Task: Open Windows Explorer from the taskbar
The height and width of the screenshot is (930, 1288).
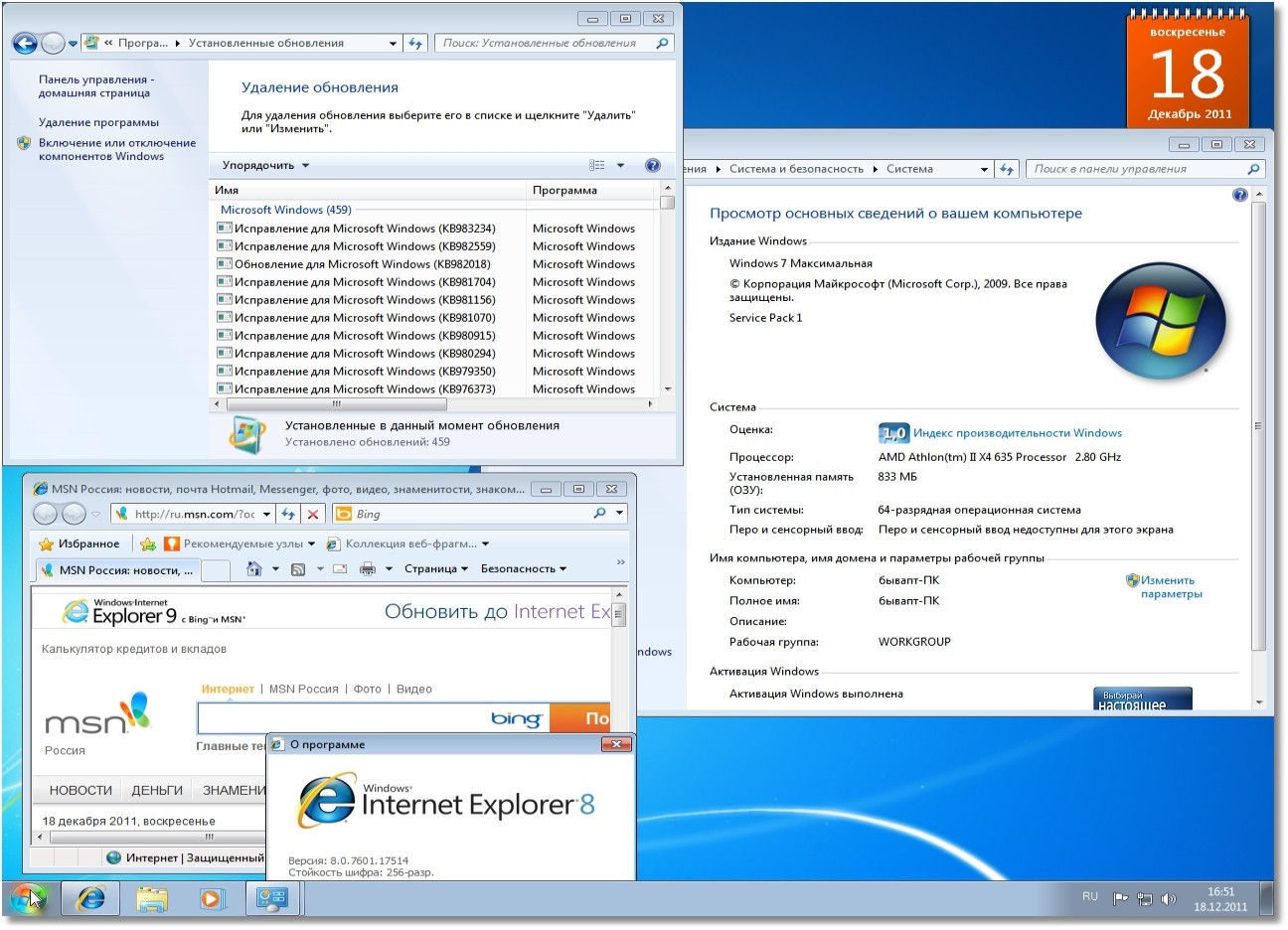Action: pos(151,898)
